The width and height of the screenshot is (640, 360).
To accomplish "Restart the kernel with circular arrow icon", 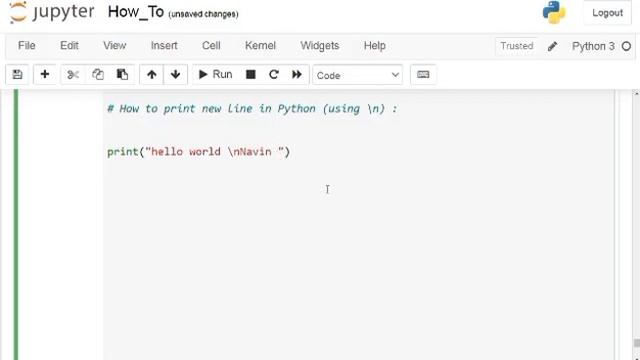I will pos(274,75).
